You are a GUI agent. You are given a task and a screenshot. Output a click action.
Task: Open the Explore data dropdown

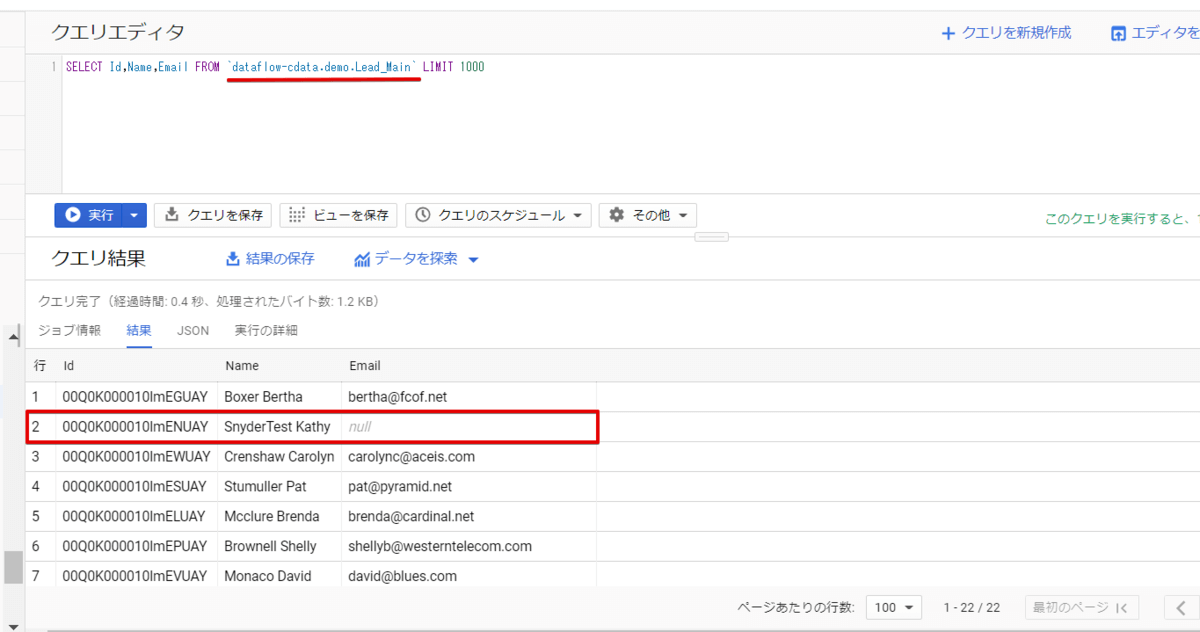416,259
